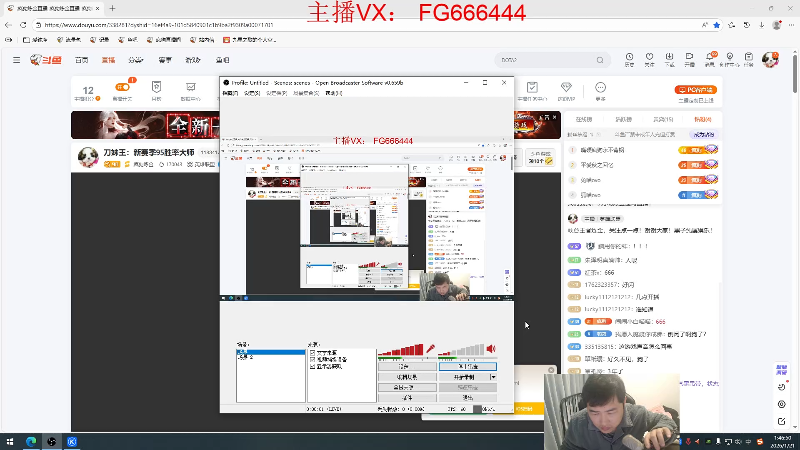Click the edit scene button in OBS
The width and height of the screenshot is (800, 450).
click(407, 377)
